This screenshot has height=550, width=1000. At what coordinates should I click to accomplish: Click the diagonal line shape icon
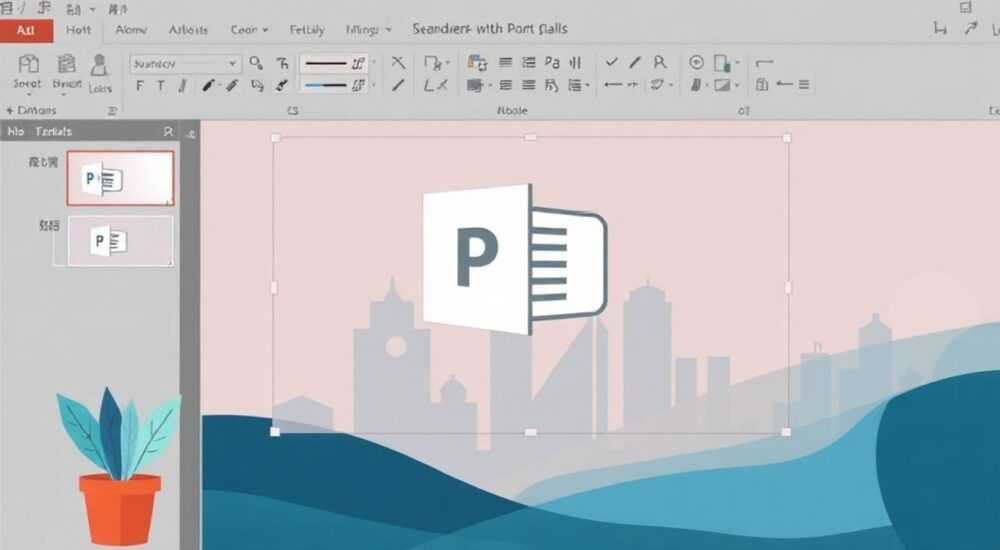click(x=399, y=85)
